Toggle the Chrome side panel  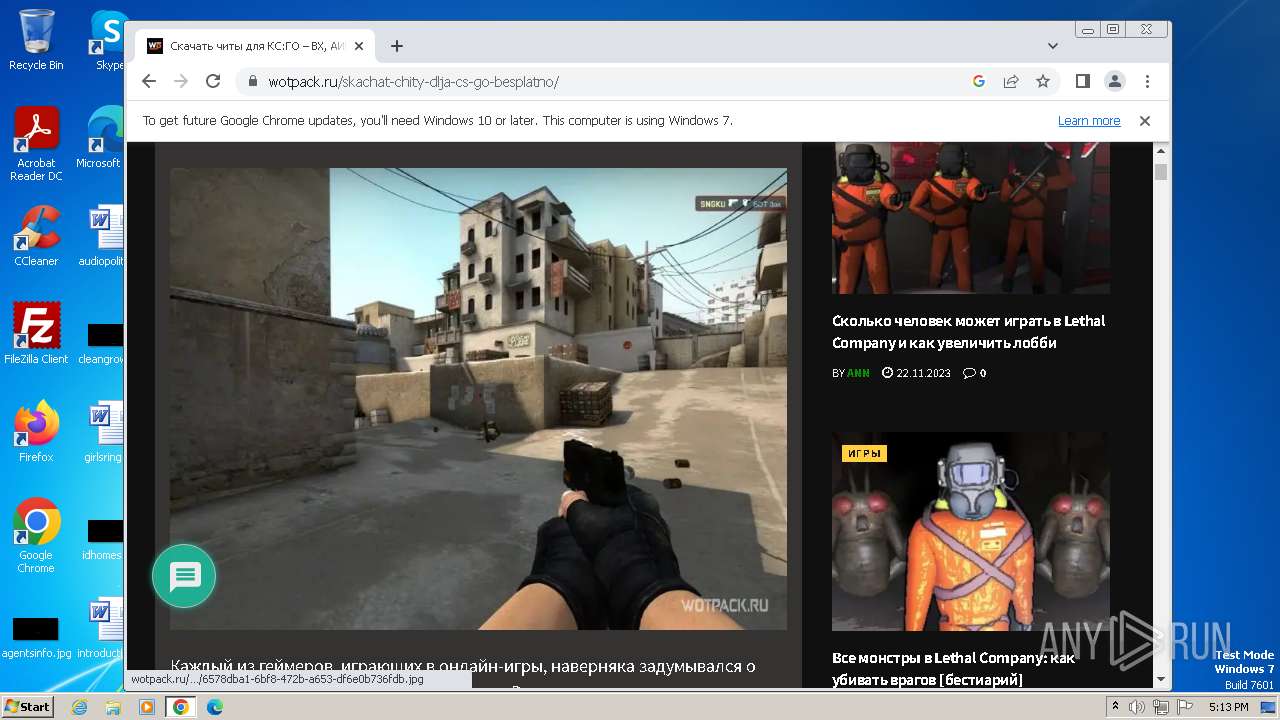pos(1083,81)
